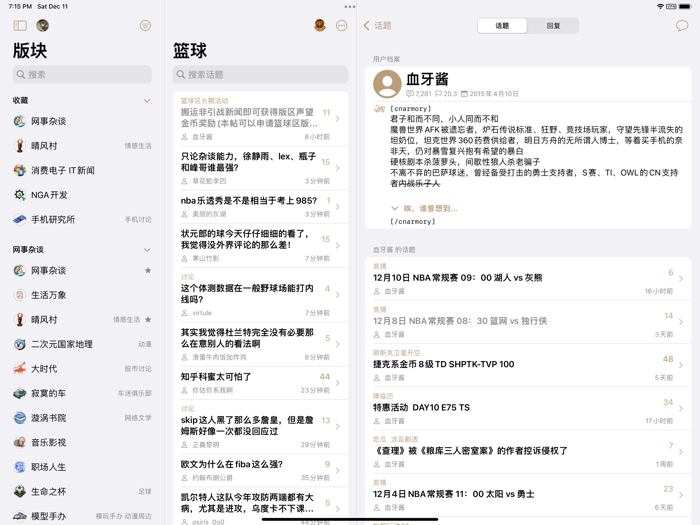Expand the 唉，谁曾想到... collapsed signature

(425, 208)
